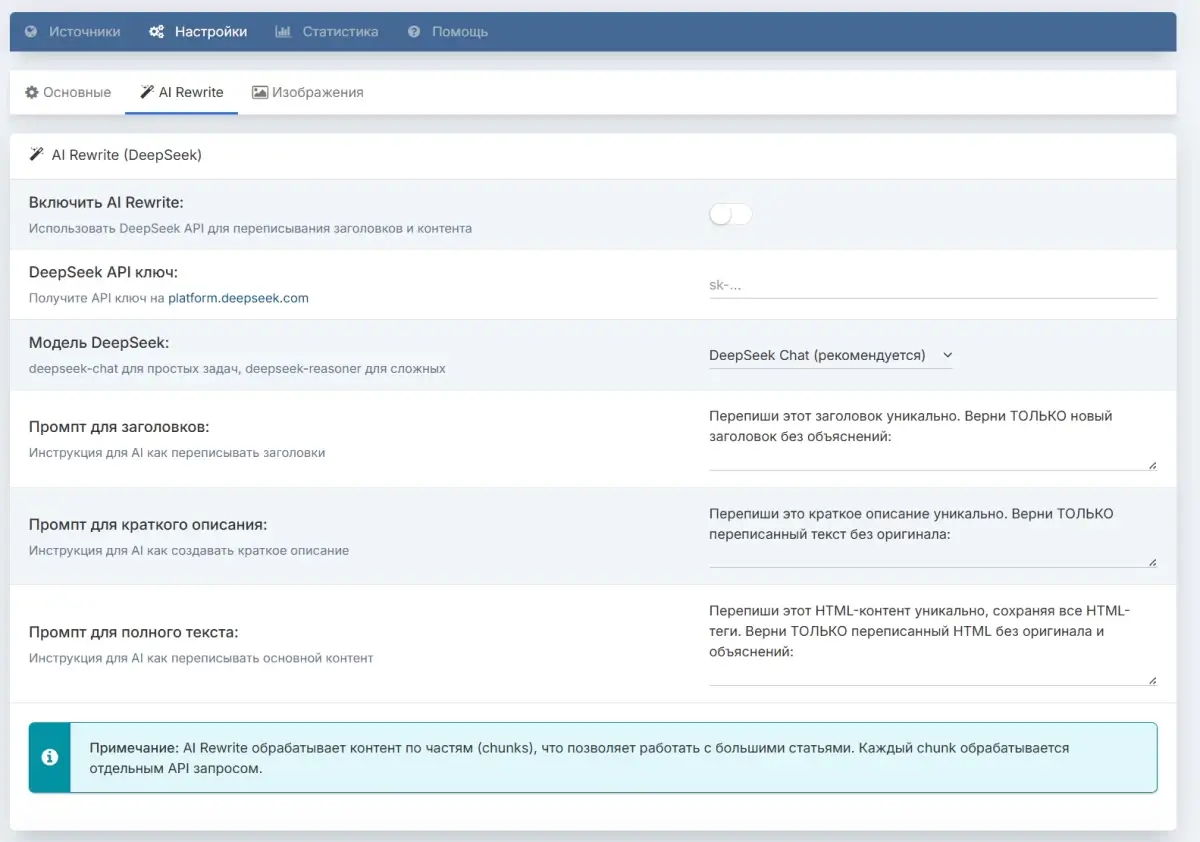The width and height of the screenshot is (1200, 842).
Task: Click the info icon in the note box
Action: click(x=49, y=758)
